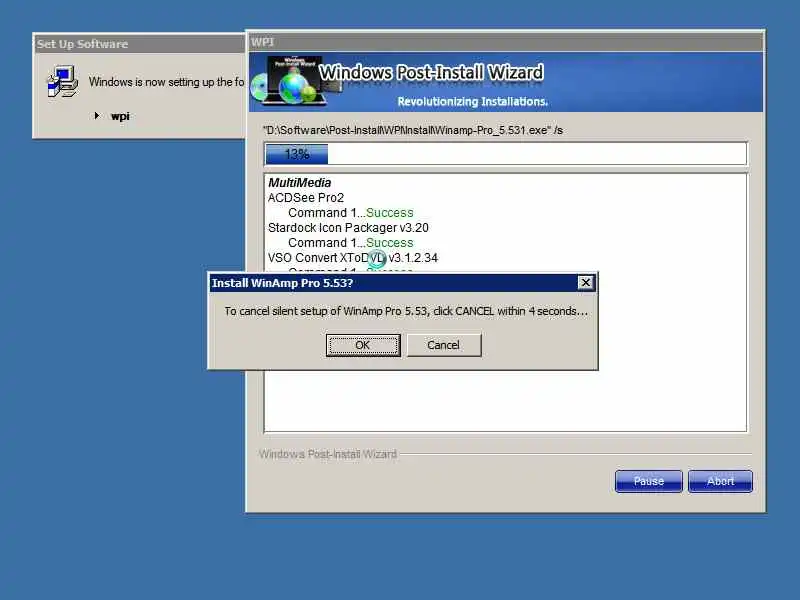Click the 13% installation progress bar
Viewport: 800px width, 600px height.
point(506,154)
